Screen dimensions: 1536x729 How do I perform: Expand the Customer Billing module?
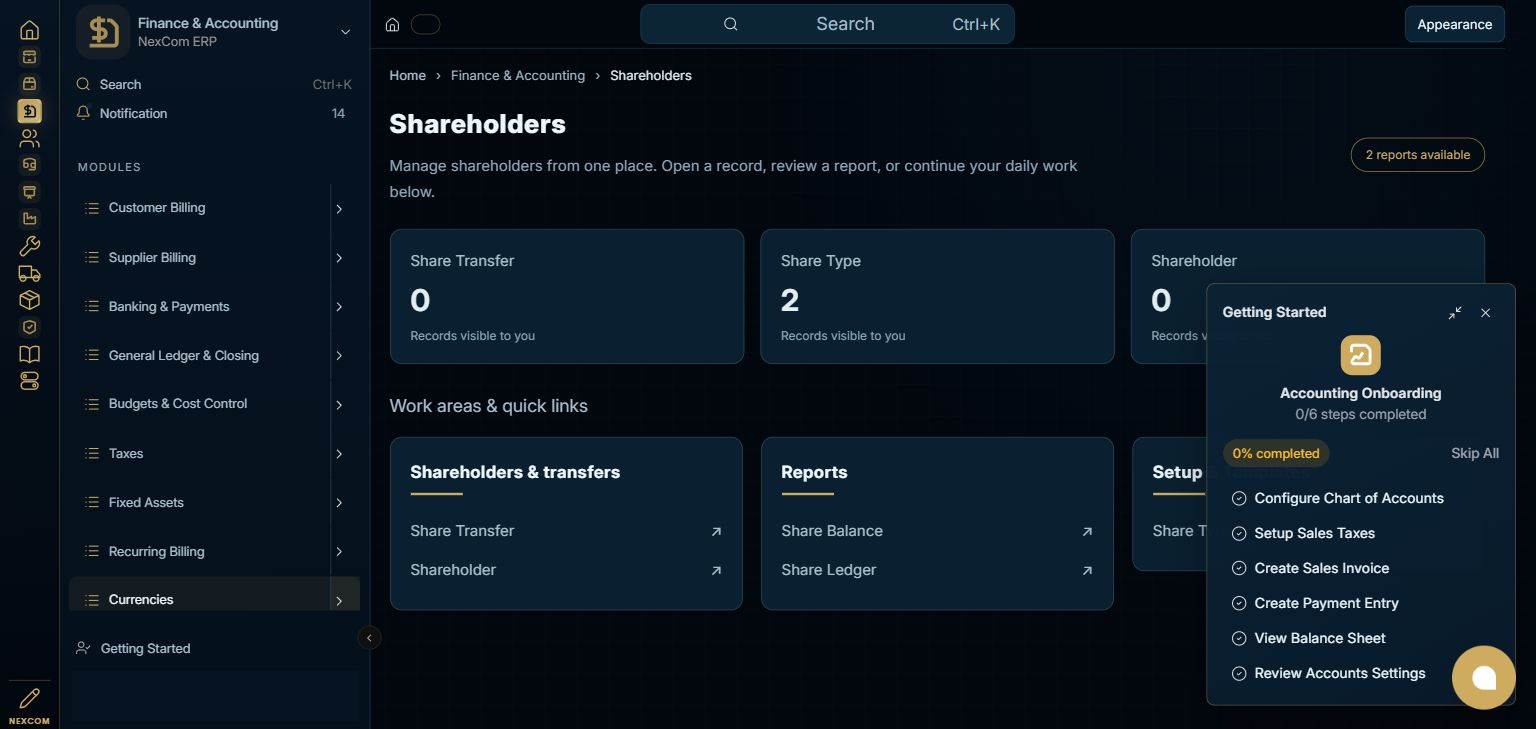339,209
